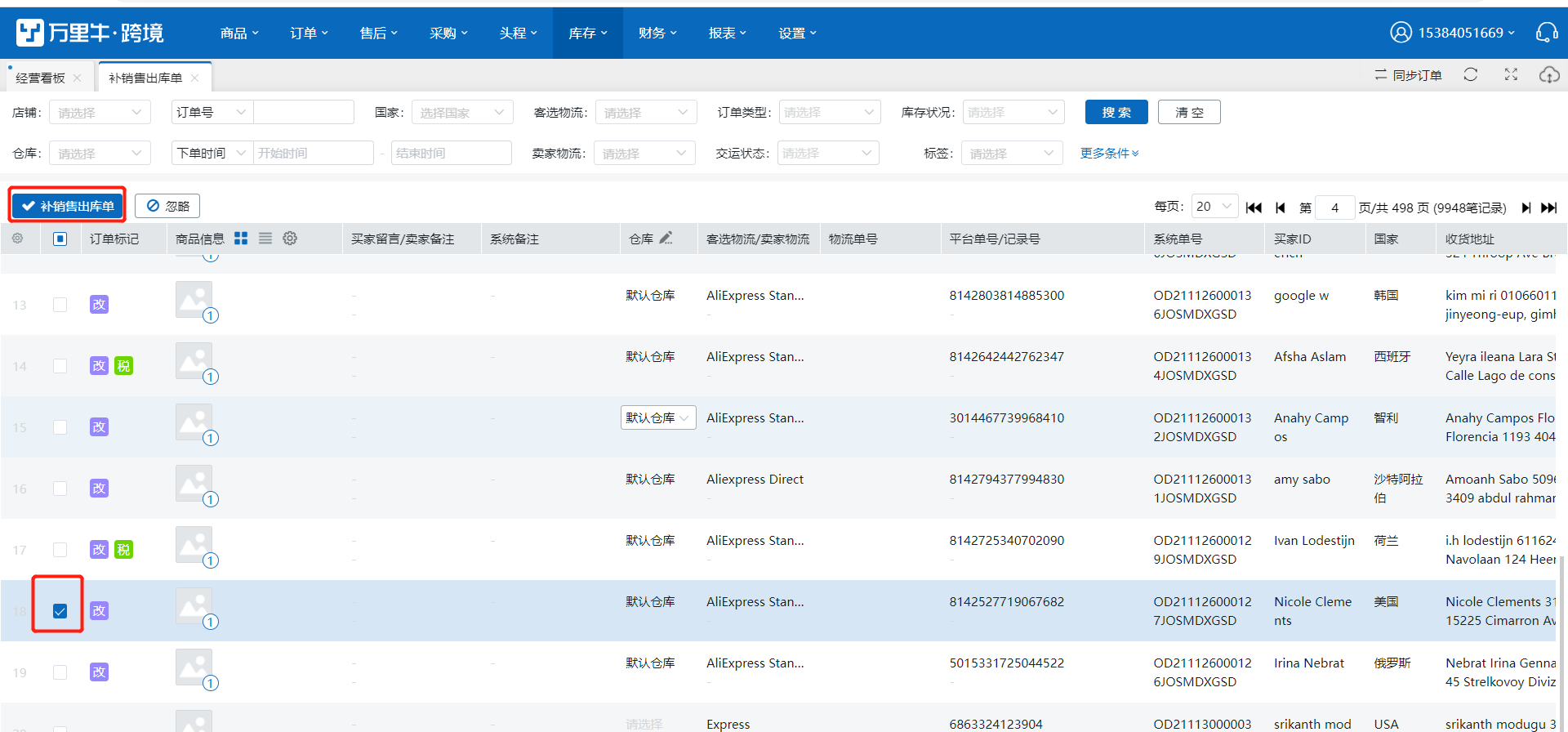Viewport: 1568px width, 732px height.
Task: Open the 仓库 filter dropdown
Action: 100,153
